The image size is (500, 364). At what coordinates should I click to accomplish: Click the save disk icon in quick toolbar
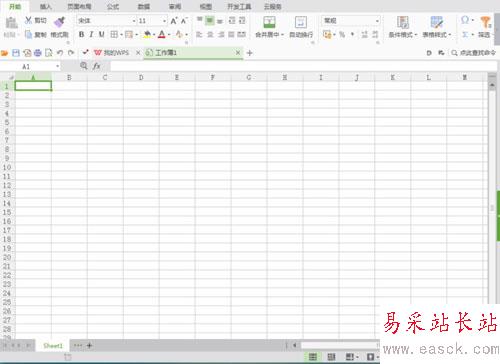16,53
